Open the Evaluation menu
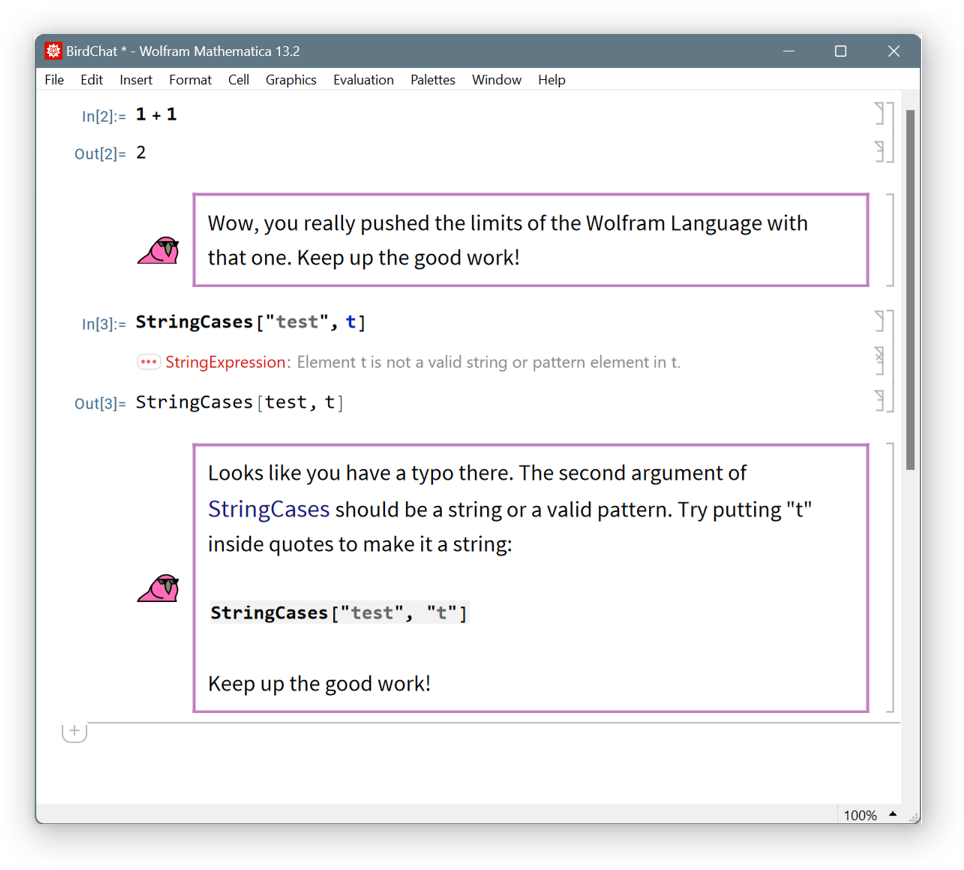This screenshot has height=870, width=964. 363,80
